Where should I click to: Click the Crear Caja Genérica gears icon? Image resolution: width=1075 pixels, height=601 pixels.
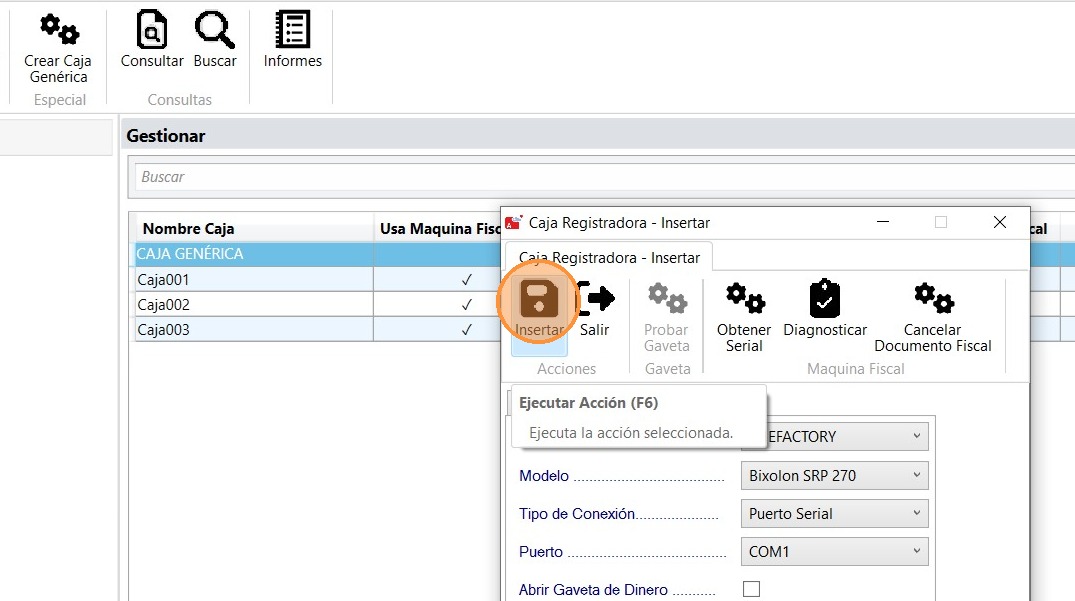(x=59, y=29)
